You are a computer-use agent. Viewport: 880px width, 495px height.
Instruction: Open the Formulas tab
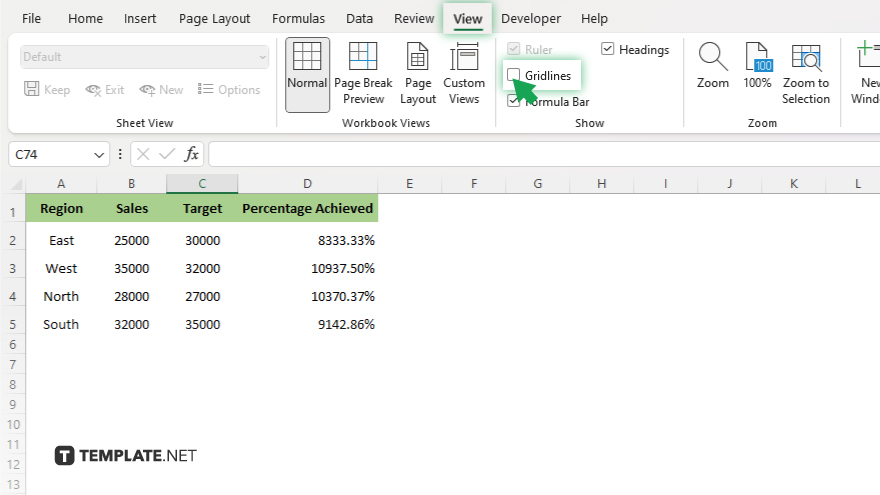pyautogui.click(x=298, y=19)
